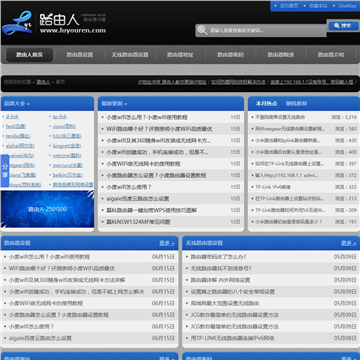Click the blue 路由人 250*100 banner
Screen dimensions: 360x360
coord(47,209)
